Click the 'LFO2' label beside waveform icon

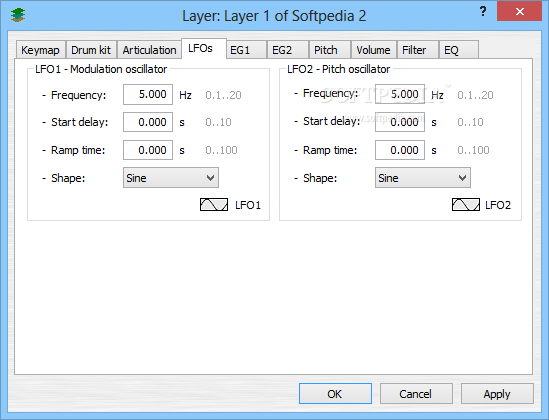click(498, 205)
